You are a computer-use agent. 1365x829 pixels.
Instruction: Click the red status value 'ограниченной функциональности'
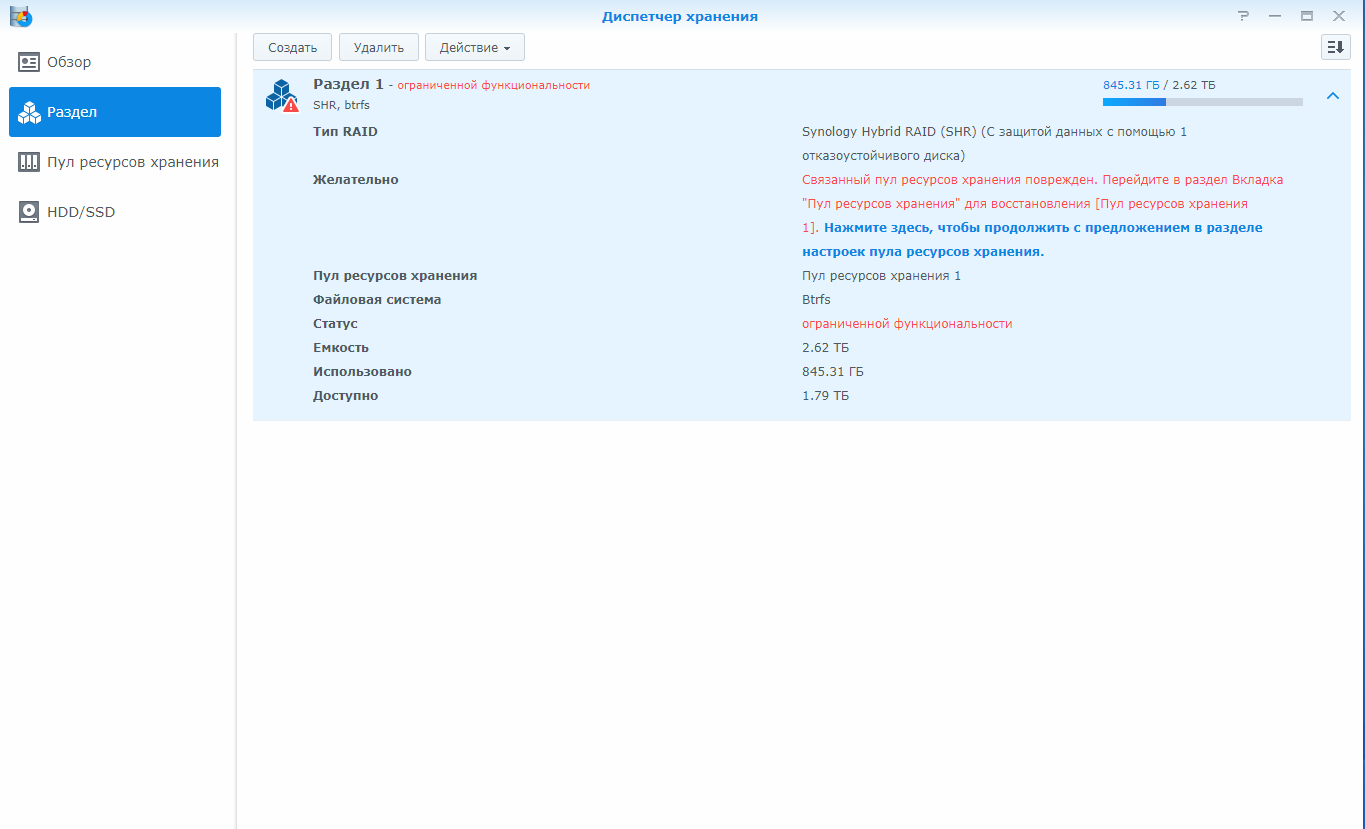click(x=907, y=324)
